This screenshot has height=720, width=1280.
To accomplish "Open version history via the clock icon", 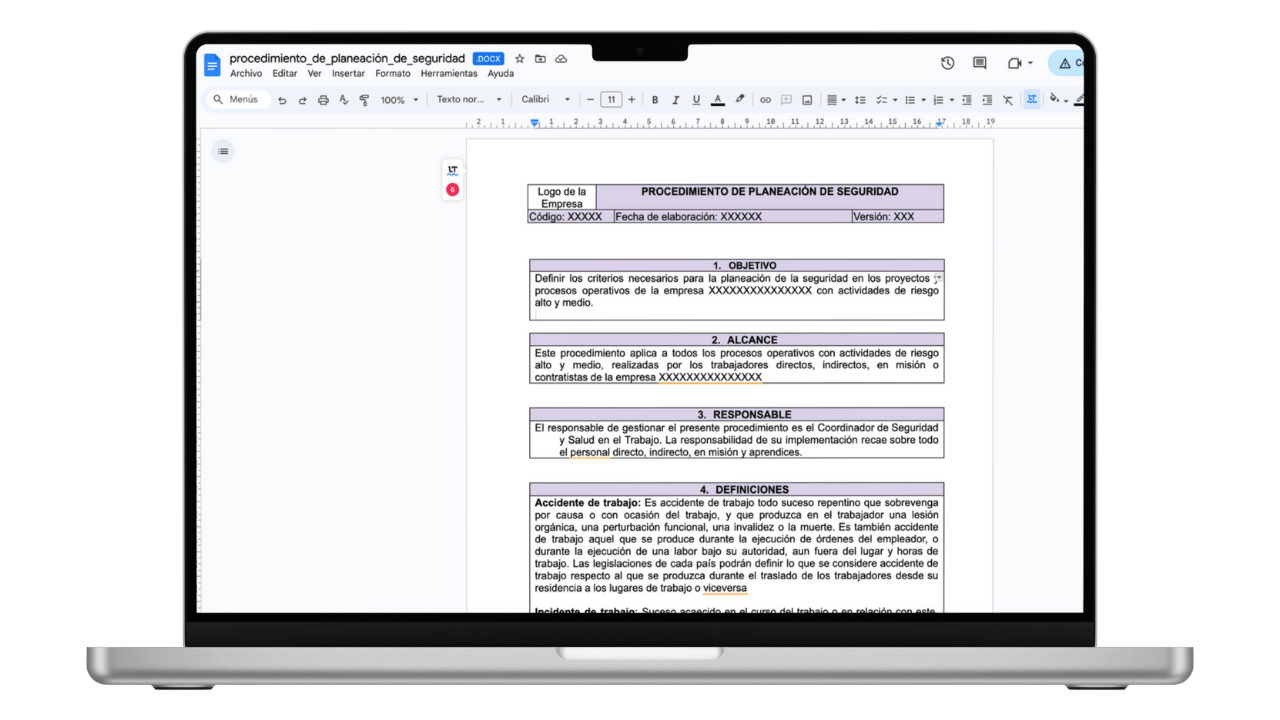I will (947, 62).
